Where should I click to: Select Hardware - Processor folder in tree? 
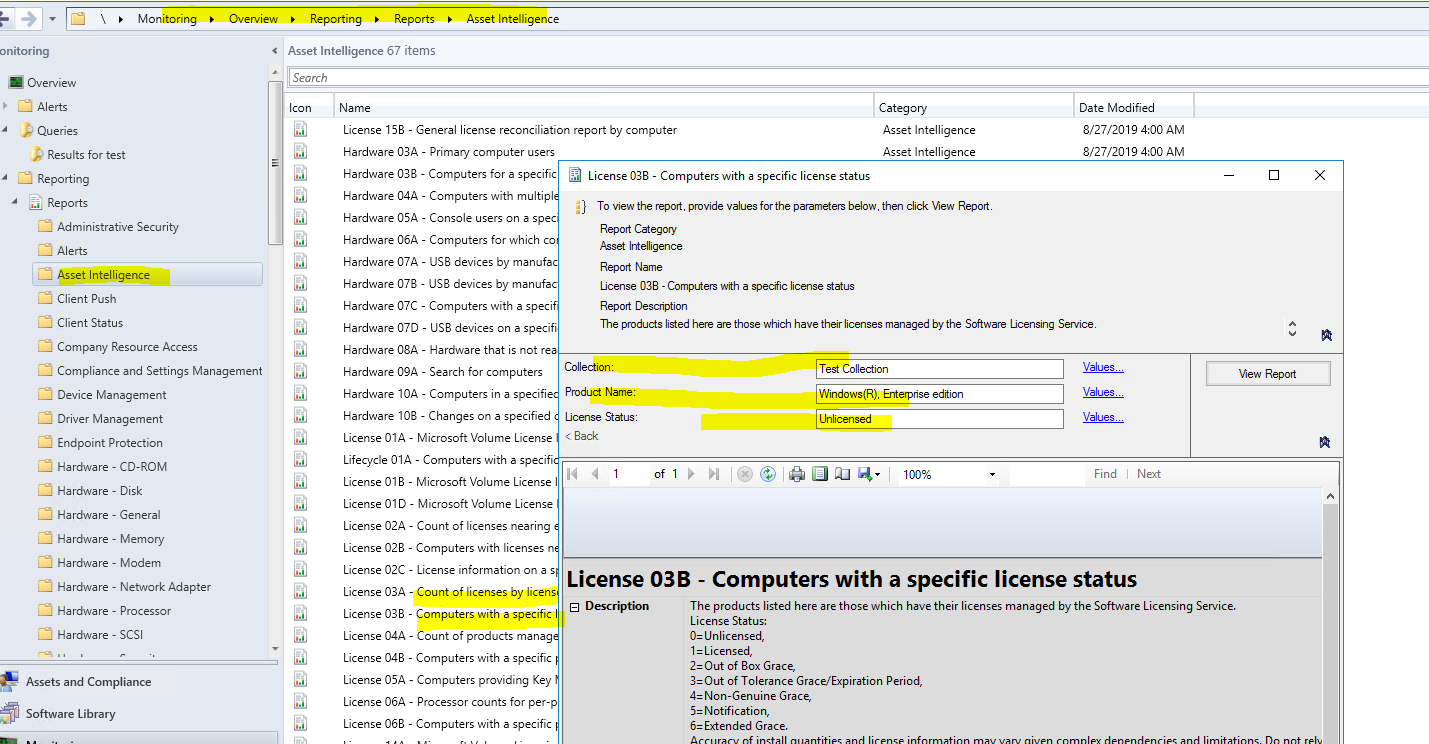tap(114, 611)
